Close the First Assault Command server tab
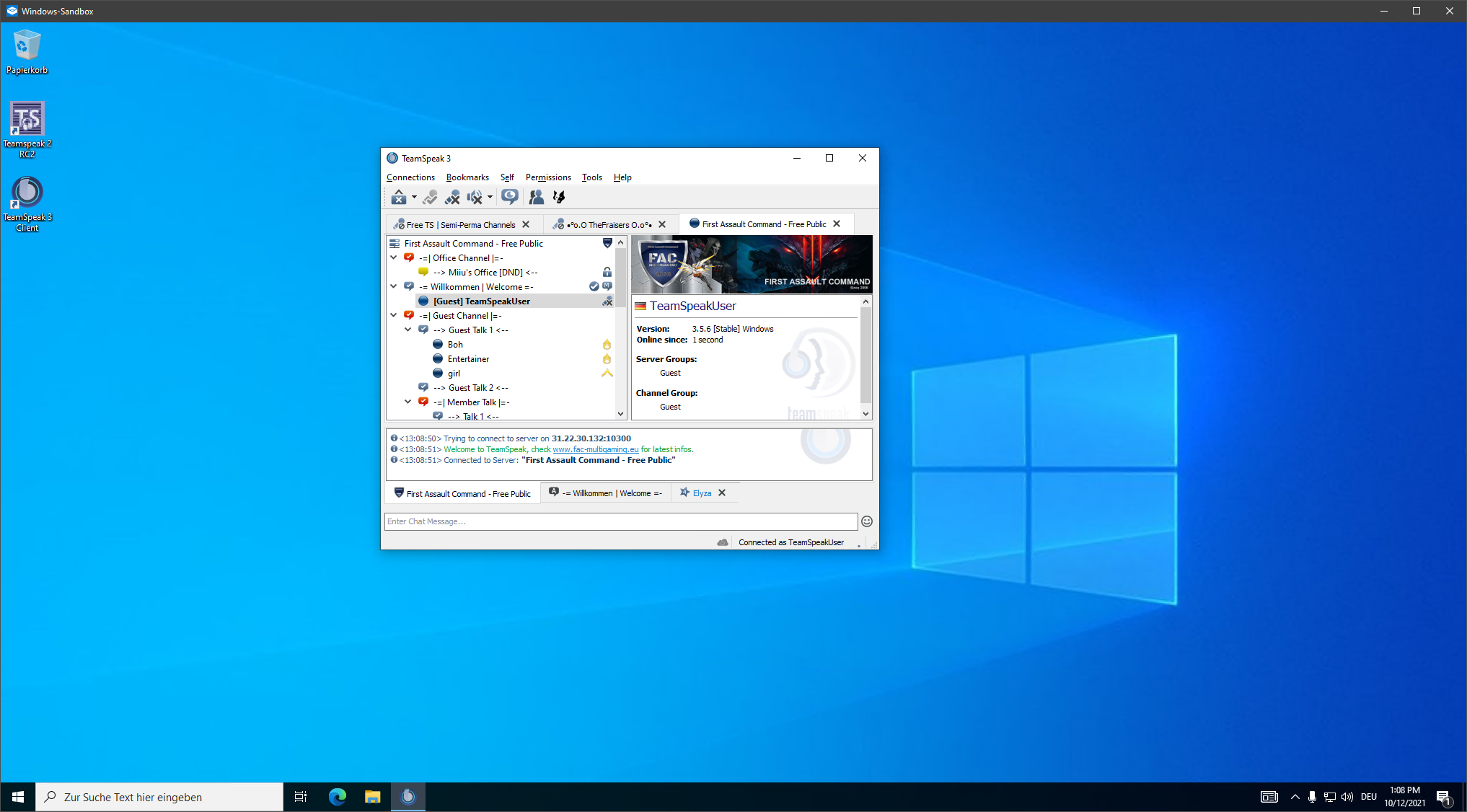This screenshot has width=1467, height=812. click(837, 224)
